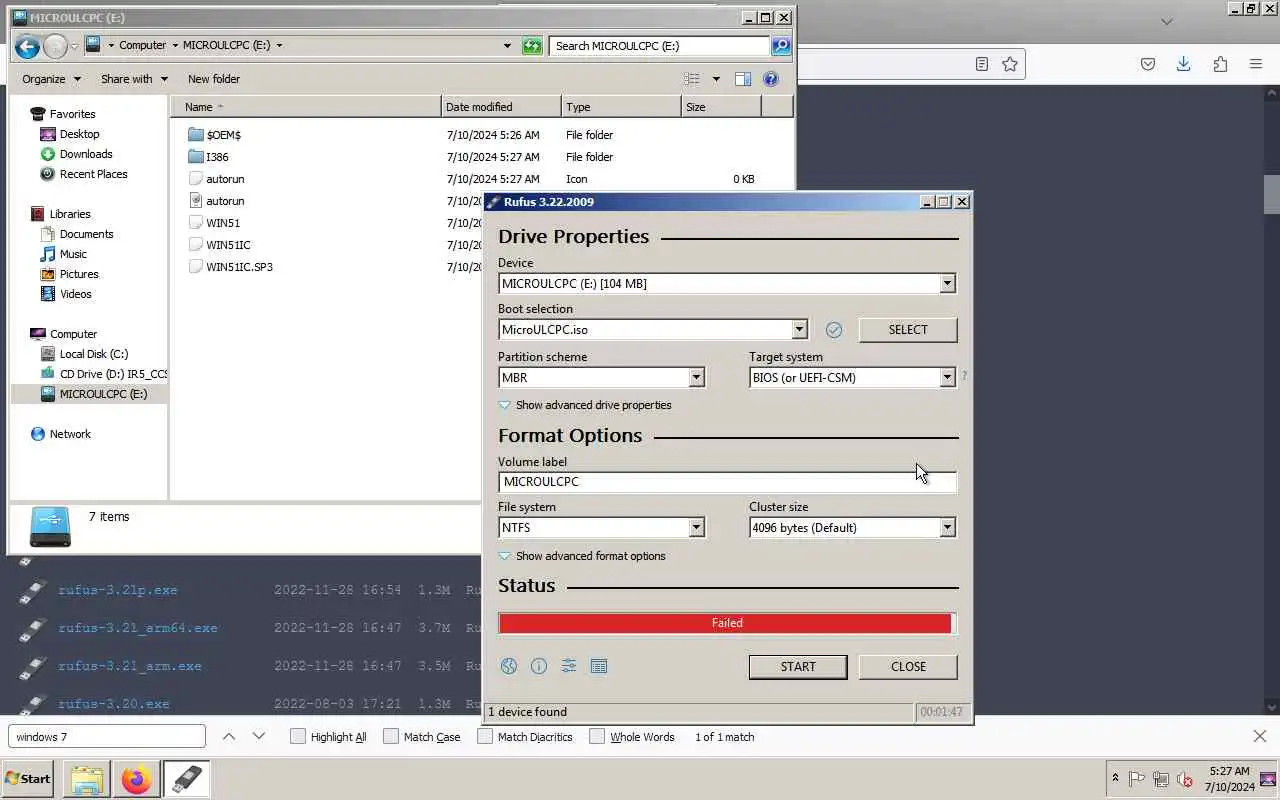This screenshot has height=800, width=1280.
Task: Refresh the MICROULCPC (E:) folder view
Action: (x=532, y=46)
